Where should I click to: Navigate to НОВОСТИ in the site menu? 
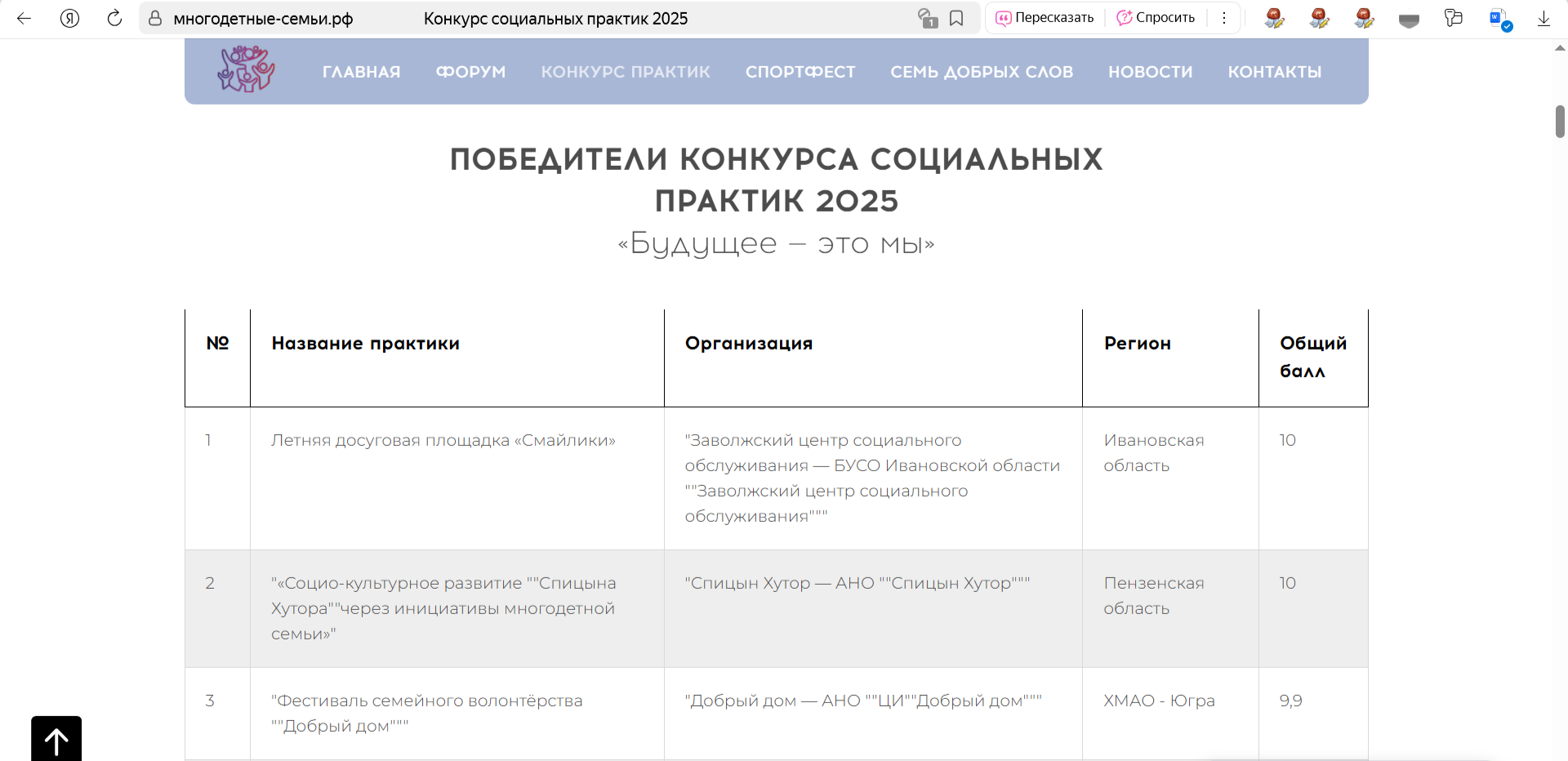pyautogui.click(x=1150, y=72)
